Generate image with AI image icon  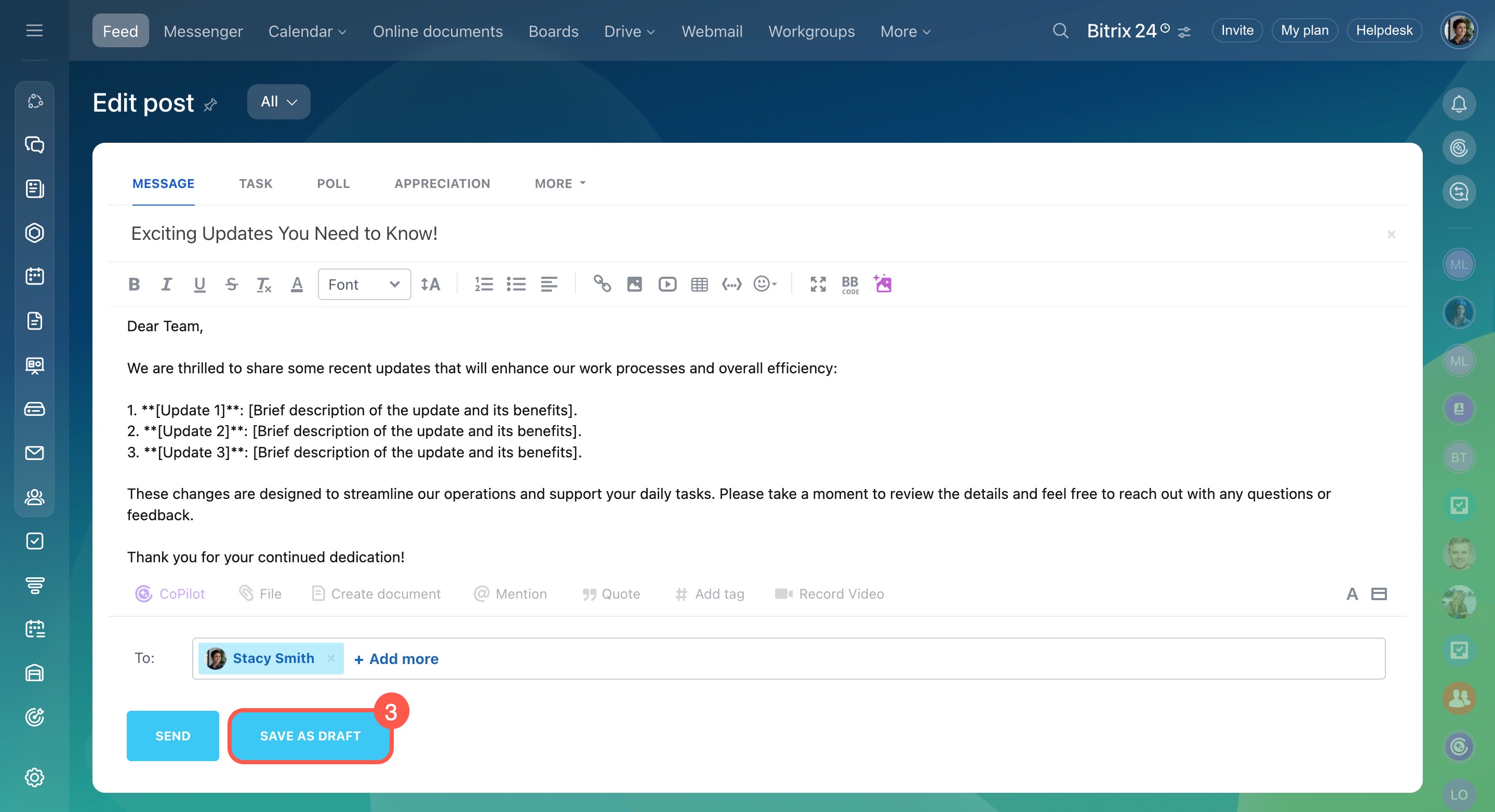tap(883, 283)
